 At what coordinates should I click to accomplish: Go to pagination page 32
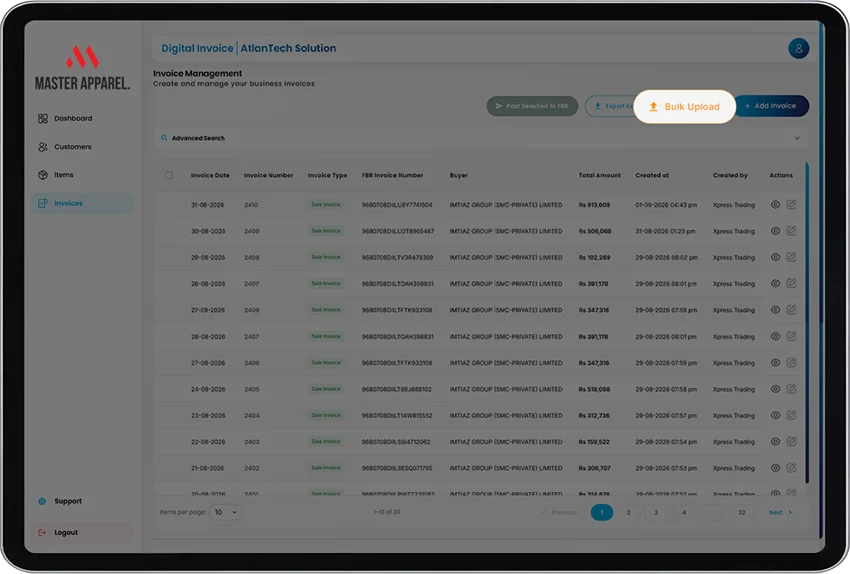point(742,513)
